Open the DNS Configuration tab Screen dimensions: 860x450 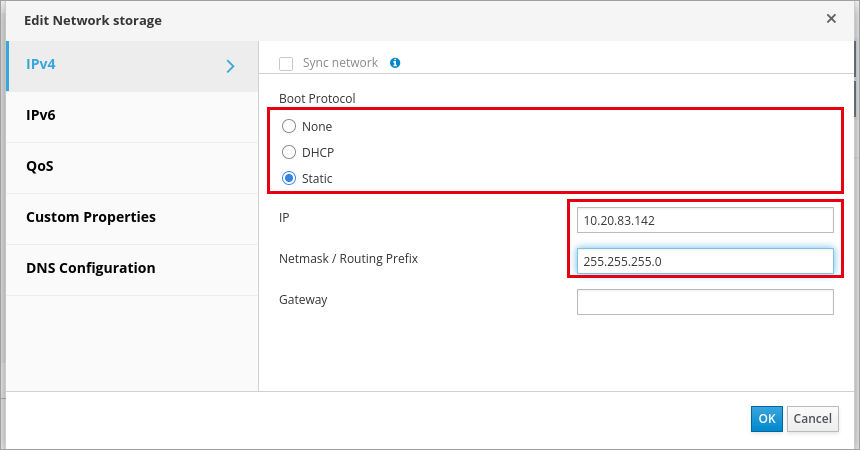coord(132,270)
